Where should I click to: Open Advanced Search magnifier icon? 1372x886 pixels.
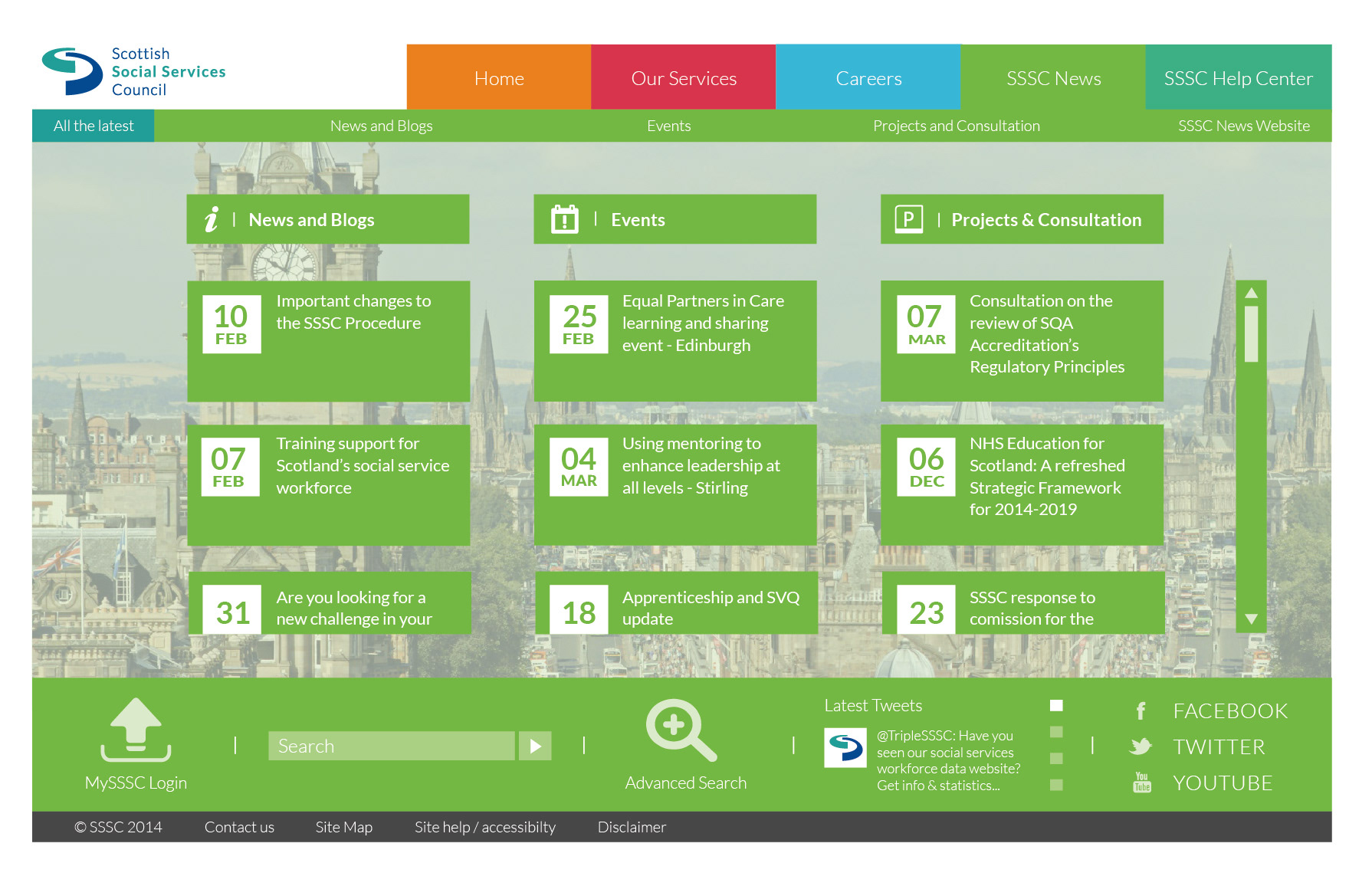[680, 729]
